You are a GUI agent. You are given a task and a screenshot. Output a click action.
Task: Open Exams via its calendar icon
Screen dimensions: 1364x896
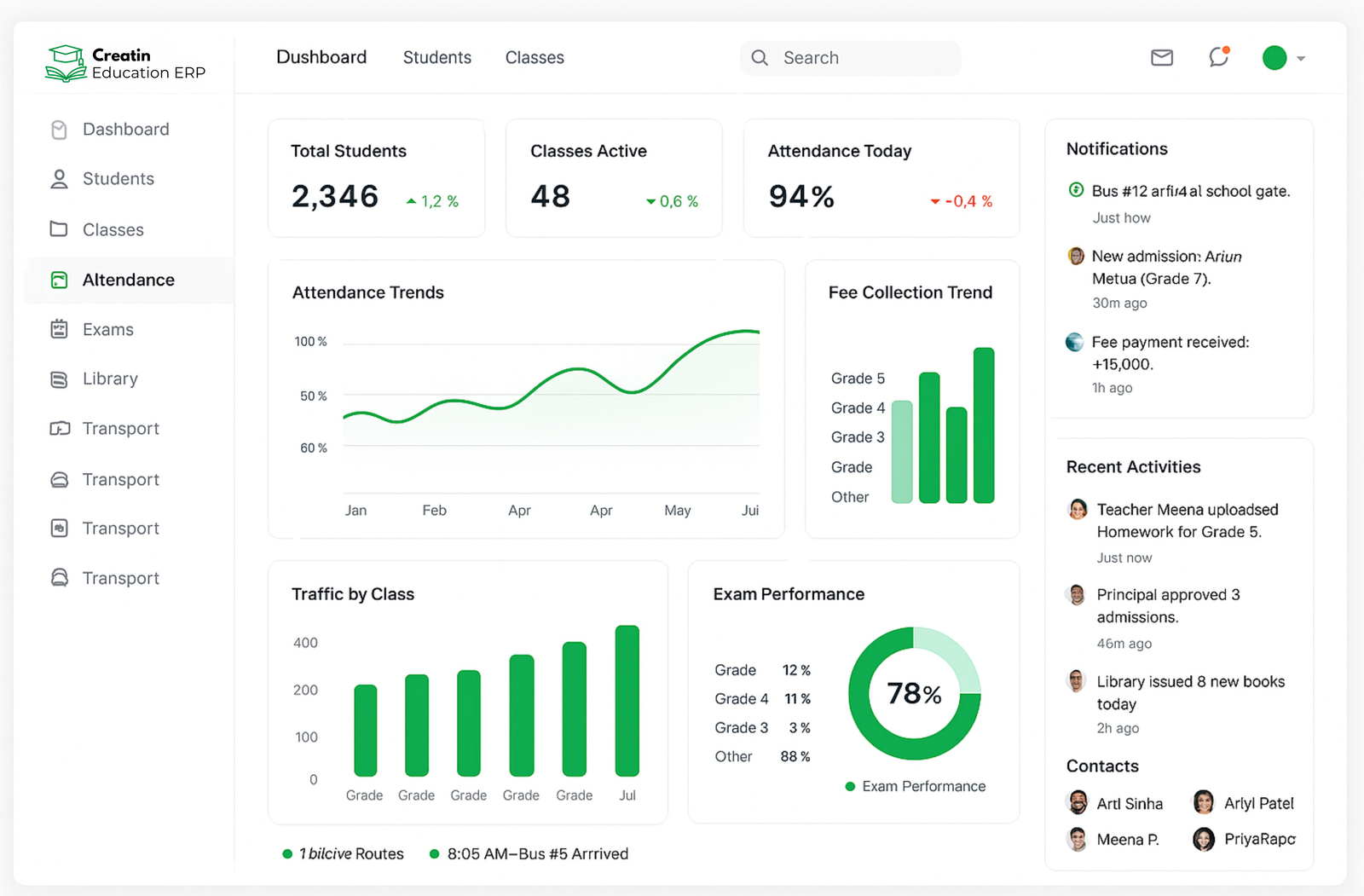(59, 329)
